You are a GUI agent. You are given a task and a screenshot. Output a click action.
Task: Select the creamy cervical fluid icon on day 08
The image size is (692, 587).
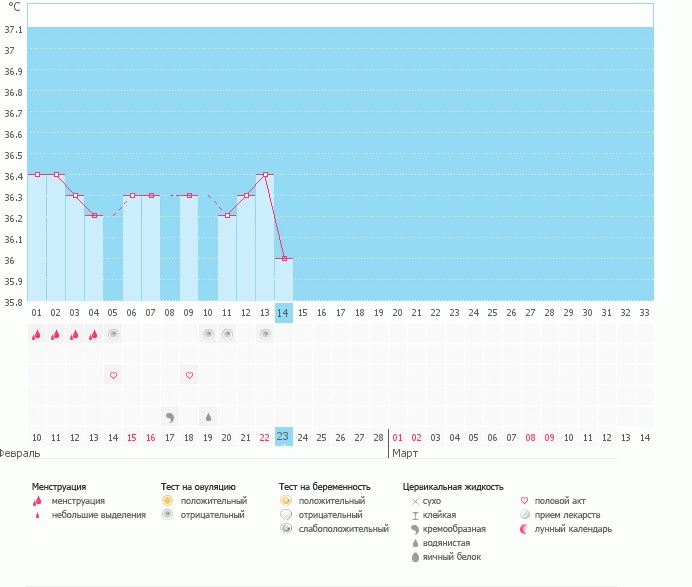click(170, 416)
